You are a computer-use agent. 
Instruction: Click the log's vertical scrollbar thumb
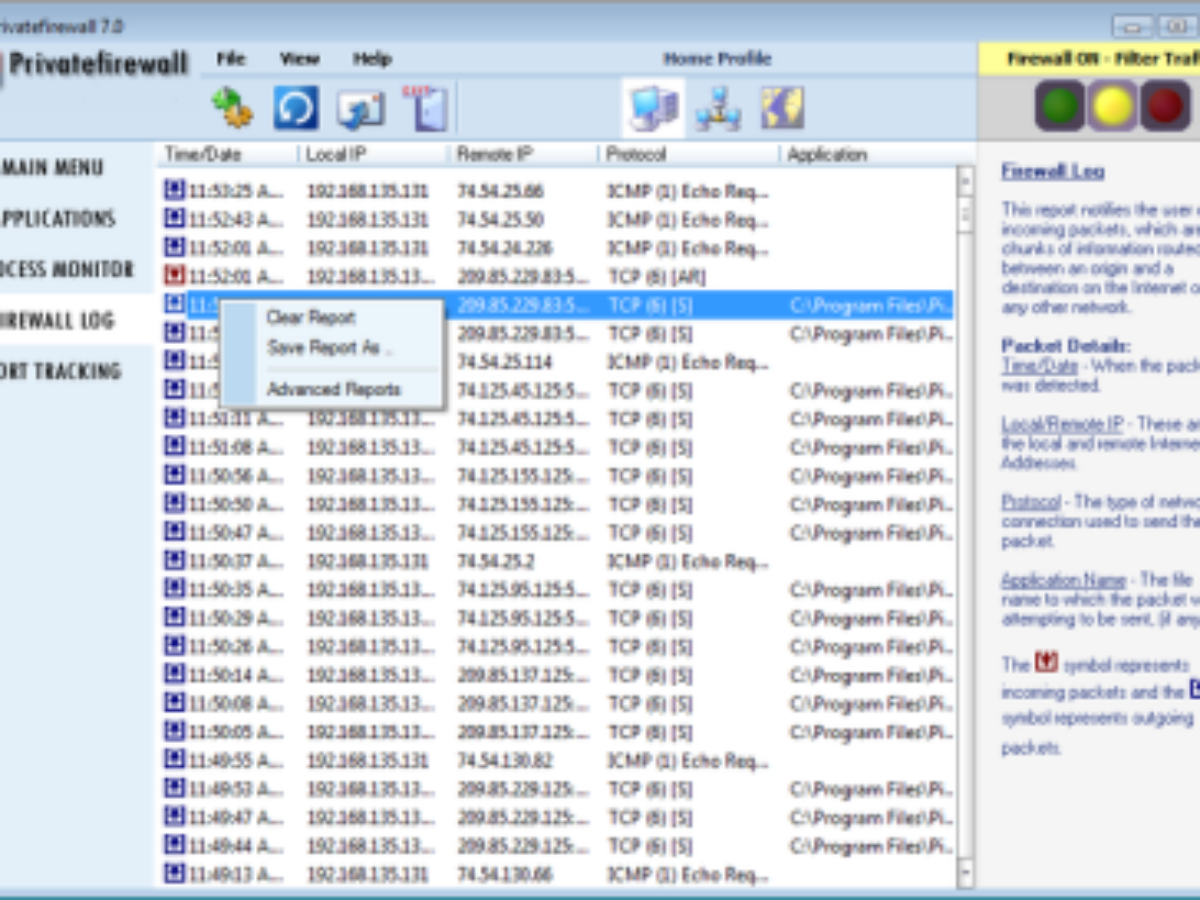[965, 213]
